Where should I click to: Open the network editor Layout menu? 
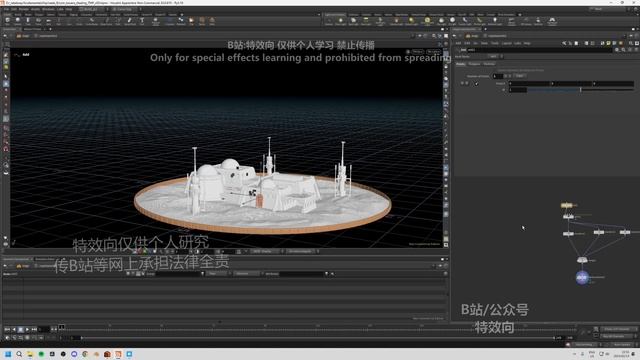click(507, 43)
